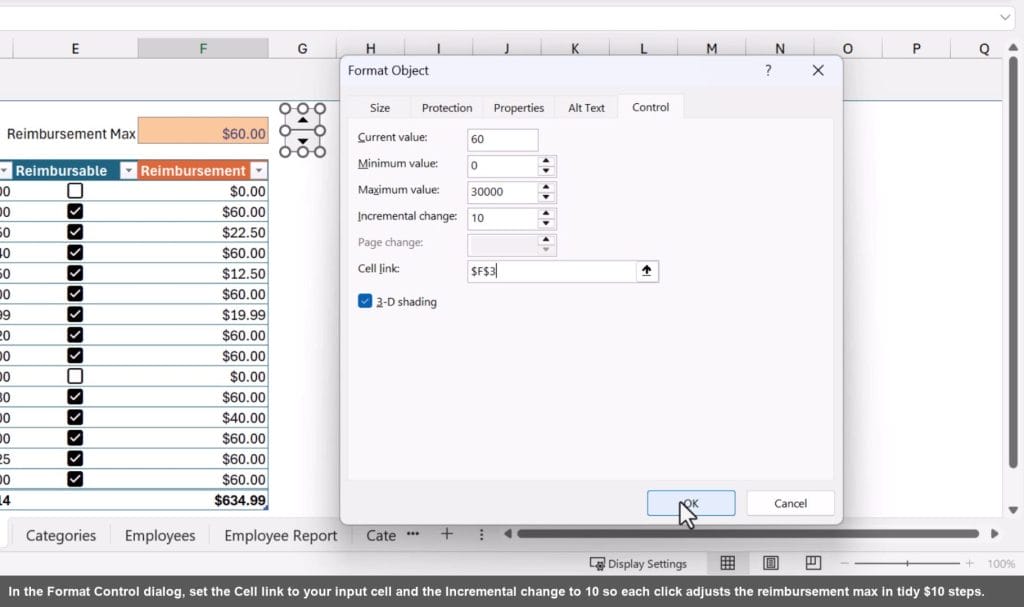Viewport: 1024px width, 607px height.
Task: Open Display Settings in status bar
Action: (638, 563)
